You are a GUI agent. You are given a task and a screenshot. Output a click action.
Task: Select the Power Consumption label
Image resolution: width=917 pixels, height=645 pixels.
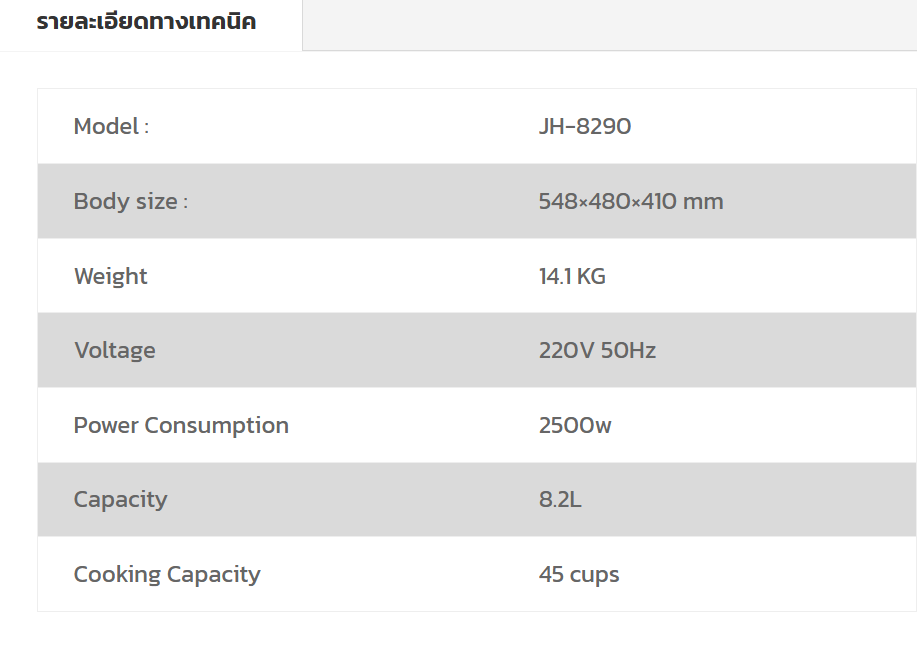181,425
